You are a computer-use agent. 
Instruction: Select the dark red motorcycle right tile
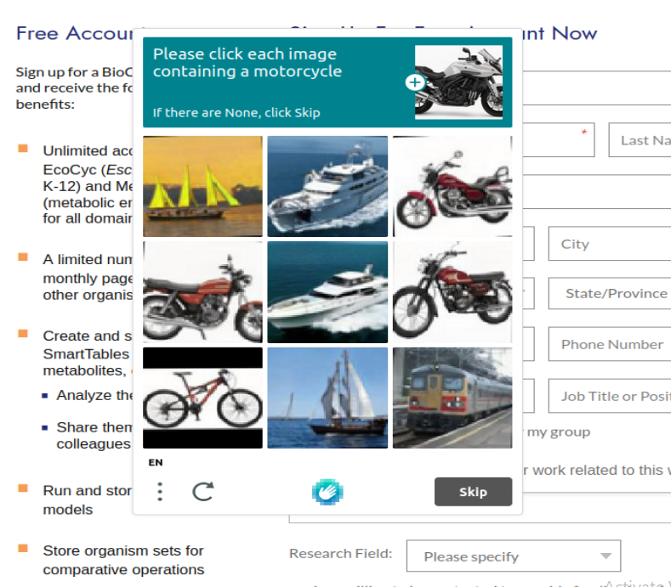point(452,292)
